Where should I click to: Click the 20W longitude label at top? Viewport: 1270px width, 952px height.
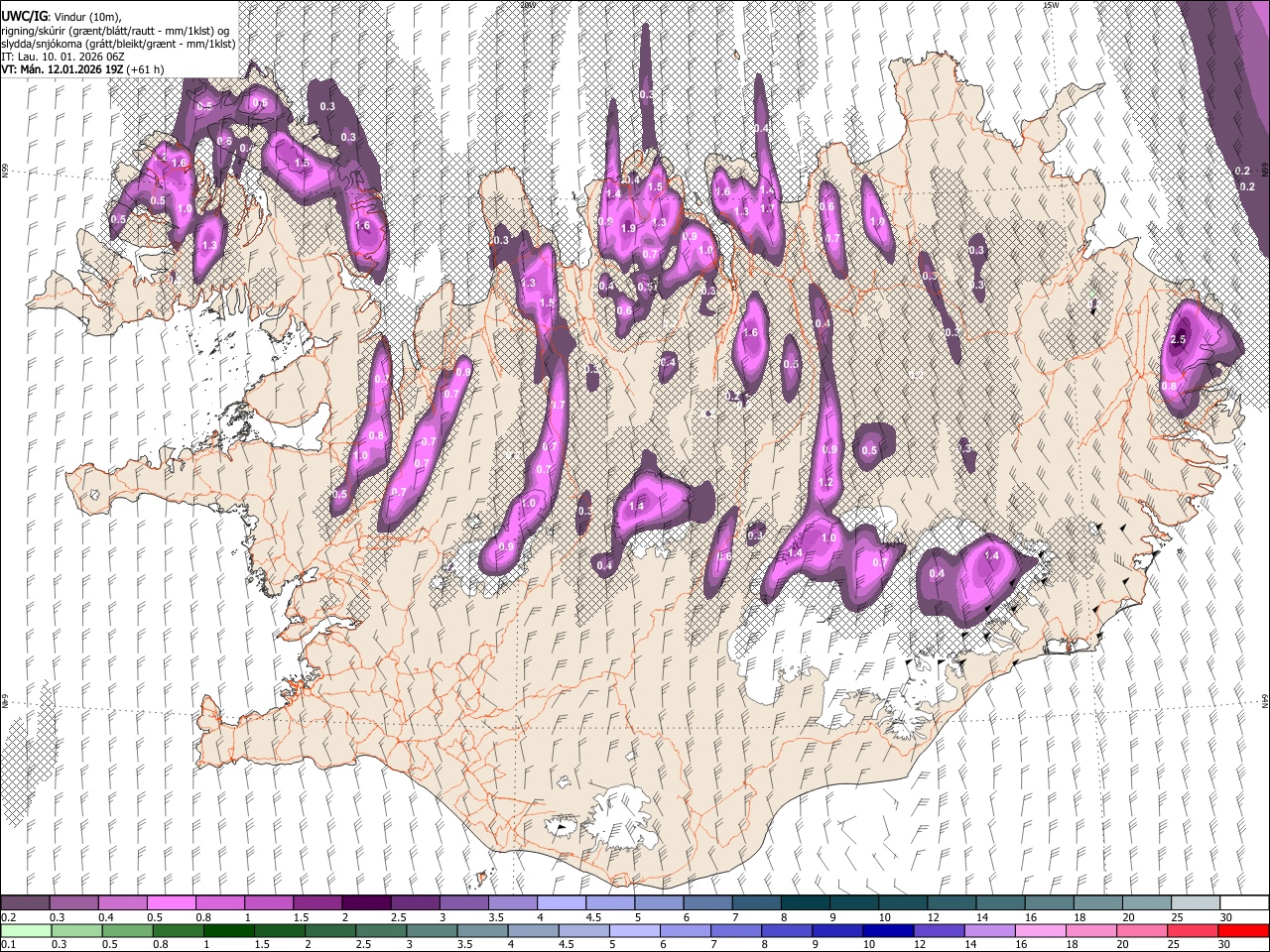pyautogui.click(x=528, y=5)
